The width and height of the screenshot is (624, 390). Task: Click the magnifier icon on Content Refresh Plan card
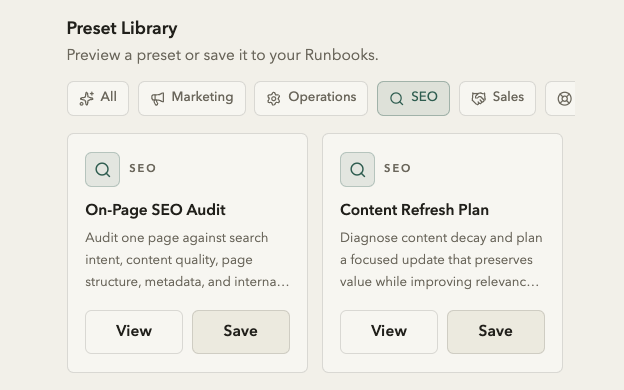[x=357, y=170]
